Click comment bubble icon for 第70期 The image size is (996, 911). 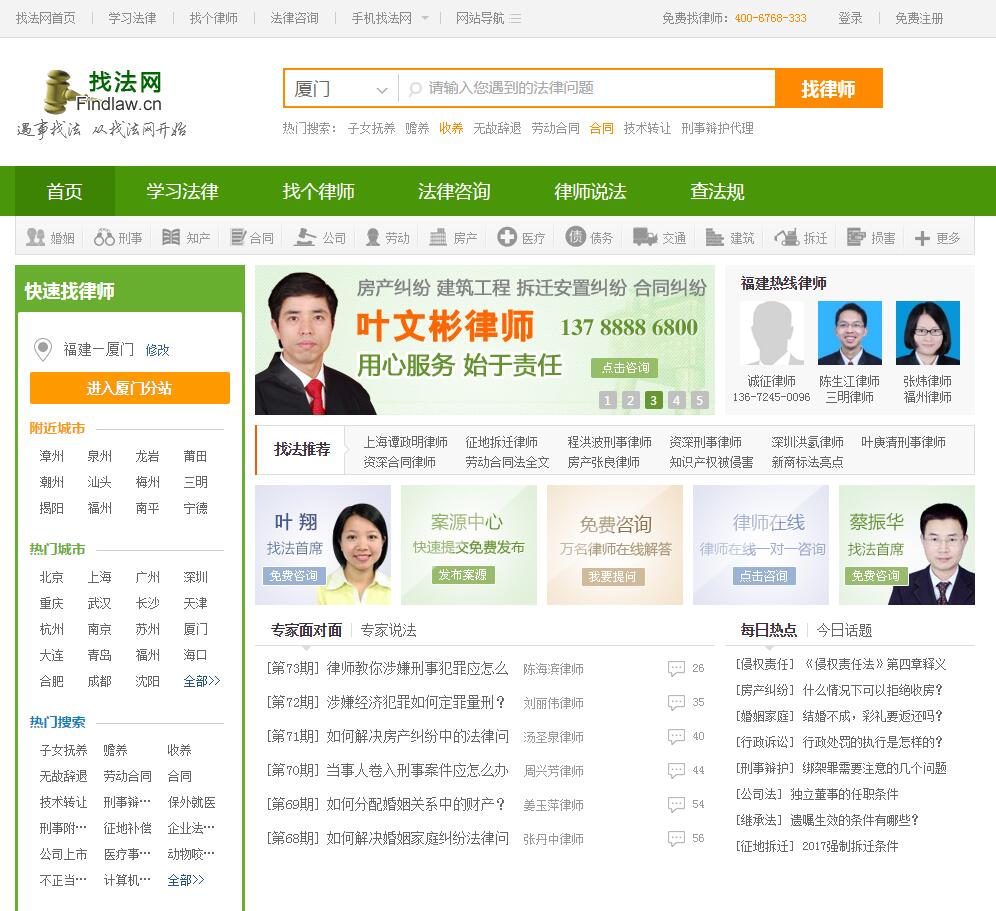coord(676,771)
